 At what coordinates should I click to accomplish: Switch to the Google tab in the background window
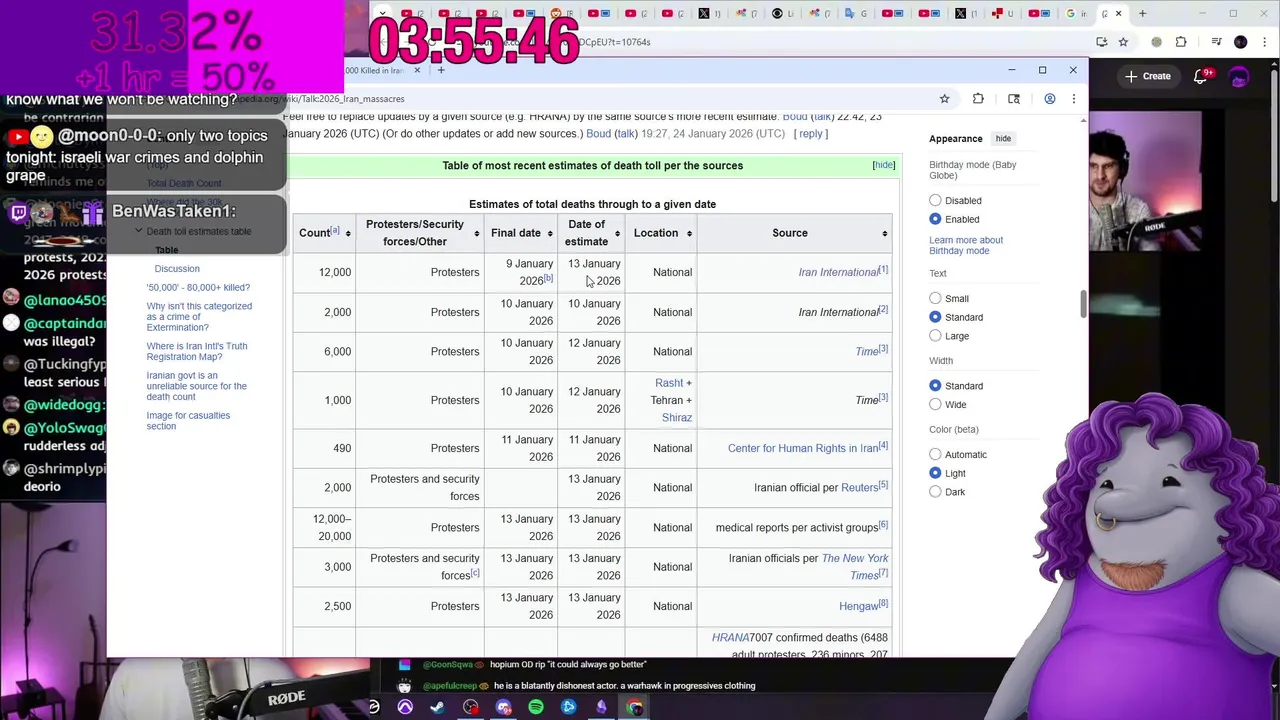pos(1075,13)
